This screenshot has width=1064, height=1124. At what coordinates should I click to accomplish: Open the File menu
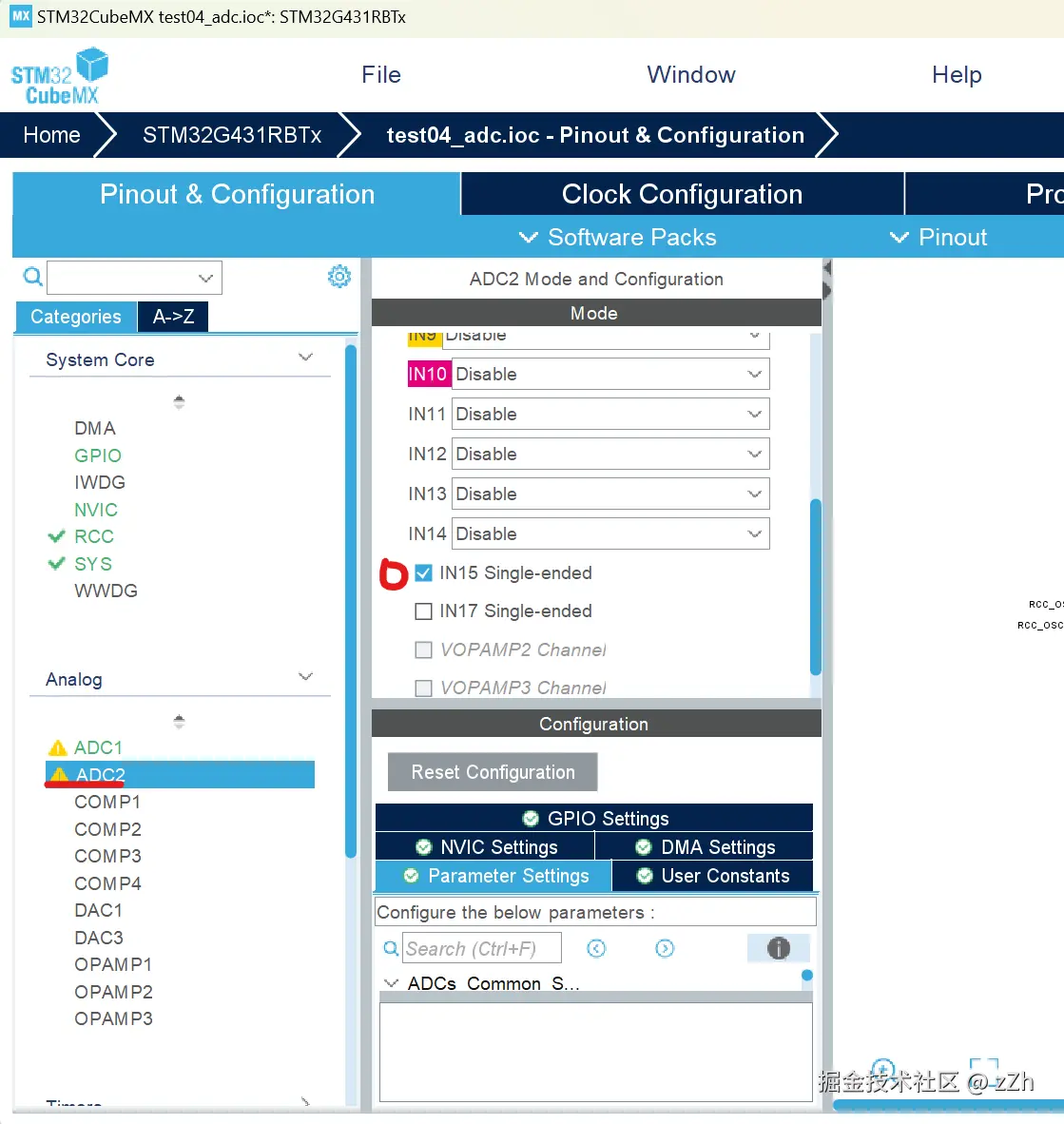(x=381, y=75)
